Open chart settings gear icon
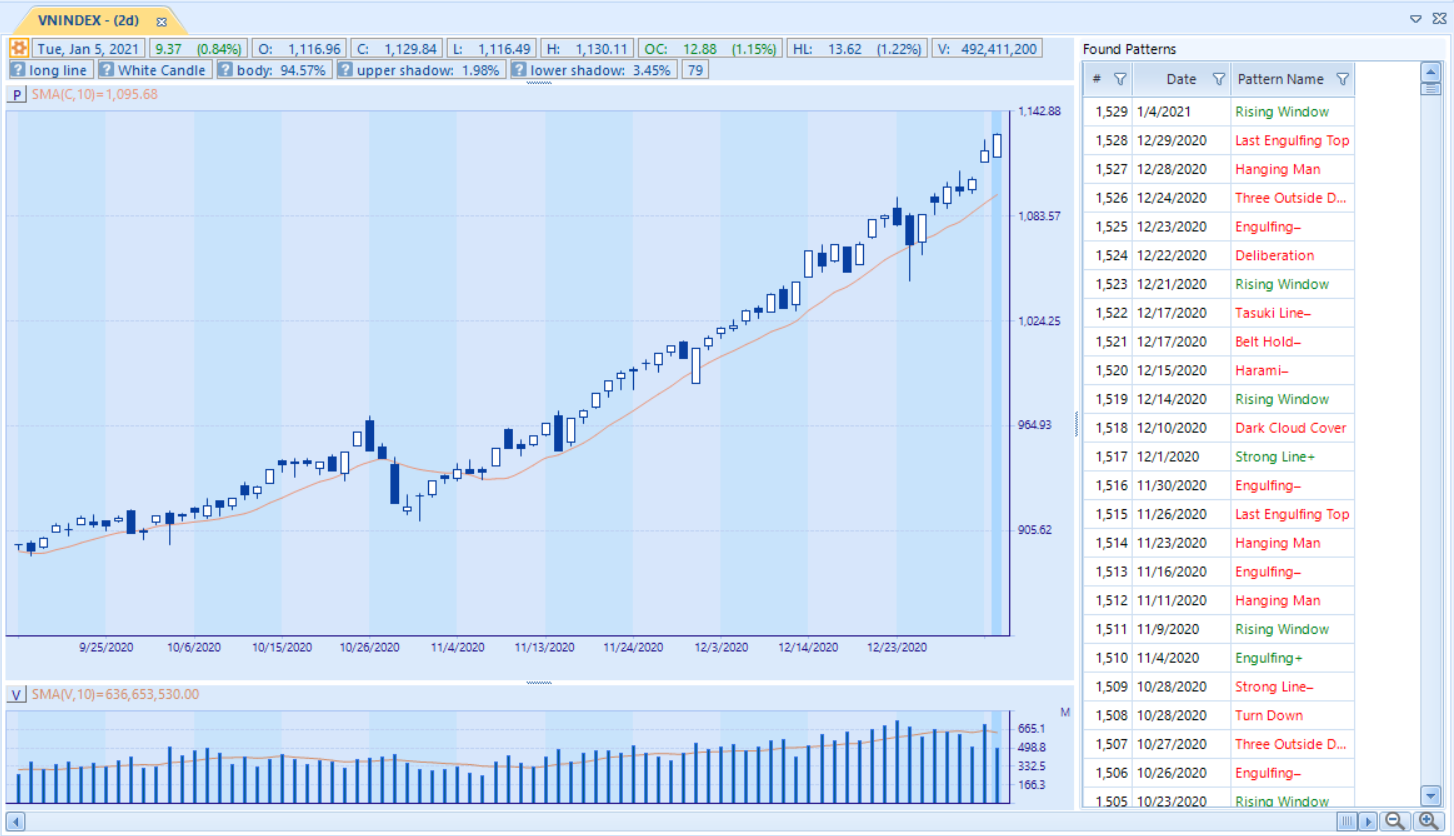This screenshot has height=836, width=1454. [19, 48]
